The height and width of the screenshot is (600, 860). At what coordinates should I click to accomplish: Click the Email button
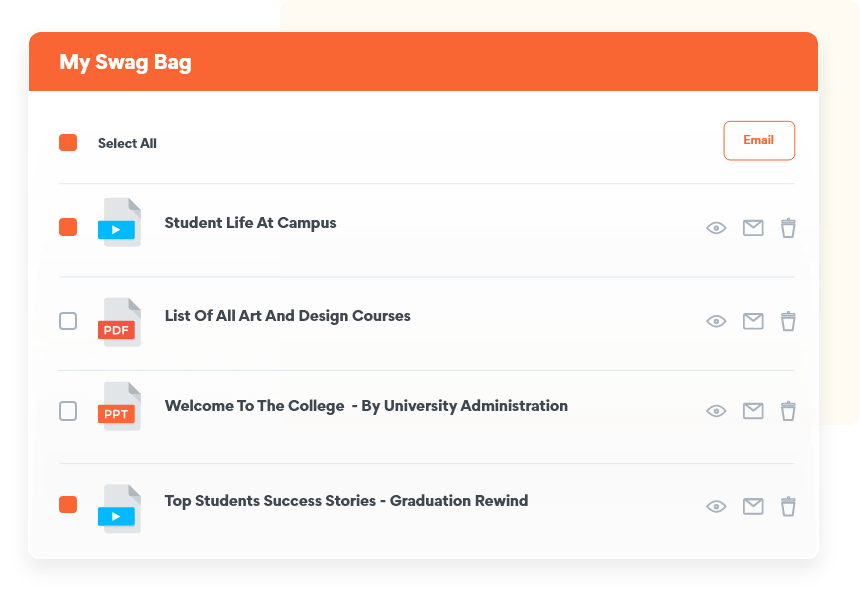[759, 141]
